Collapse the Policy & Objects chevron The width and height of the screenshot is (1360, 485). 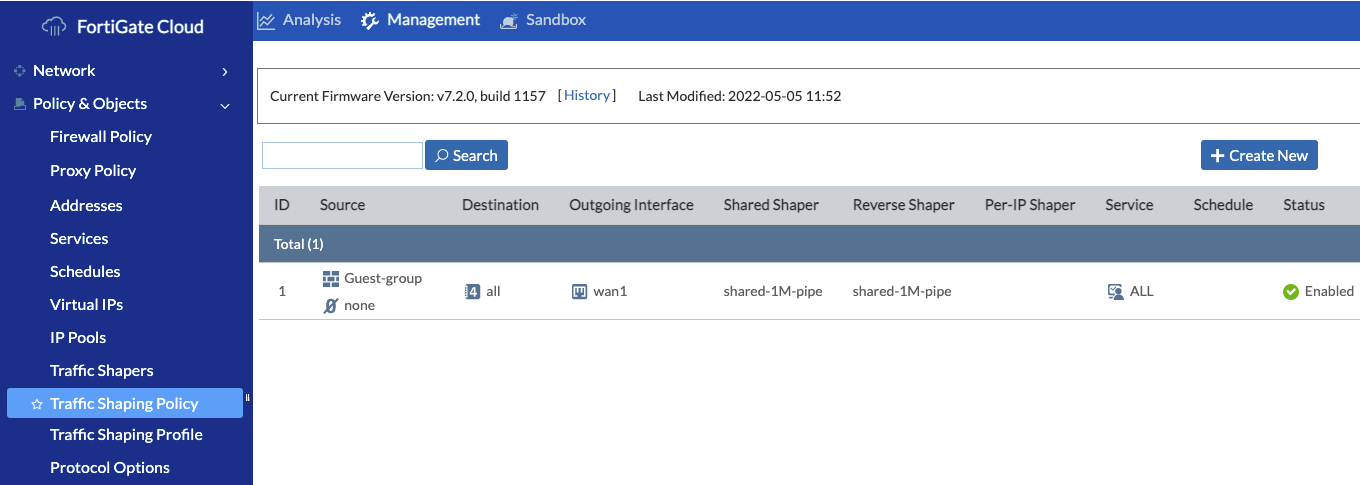[225, 105]
